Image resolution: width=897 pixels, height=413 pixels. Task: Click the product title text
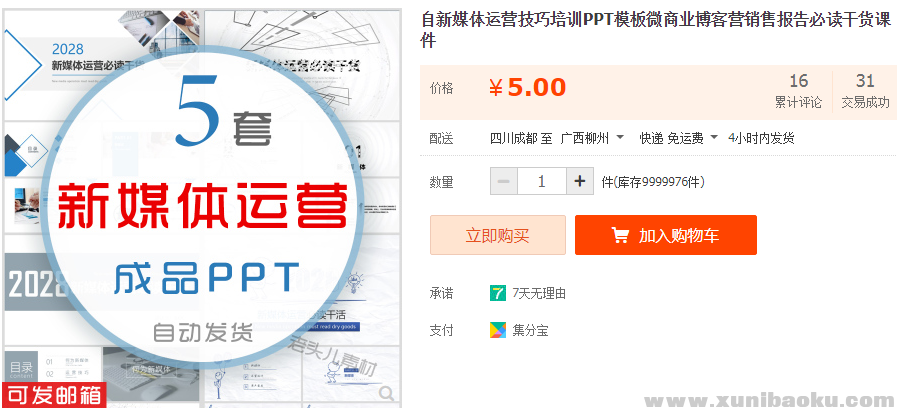click(x=655, y=29)
